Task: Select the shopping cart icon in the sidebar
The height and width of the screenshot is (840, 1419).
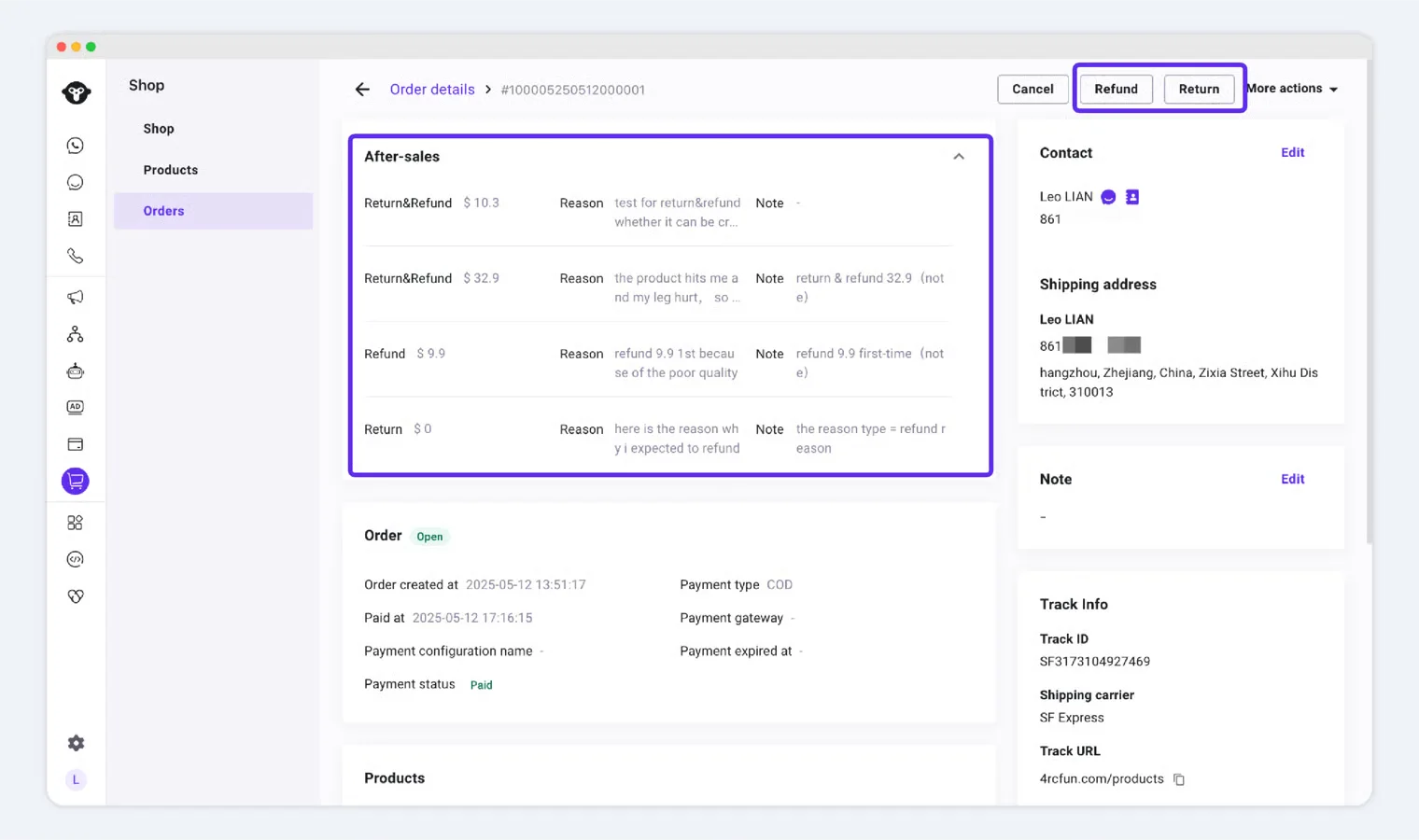Action: pyautogui.click(x=76, y=481)
